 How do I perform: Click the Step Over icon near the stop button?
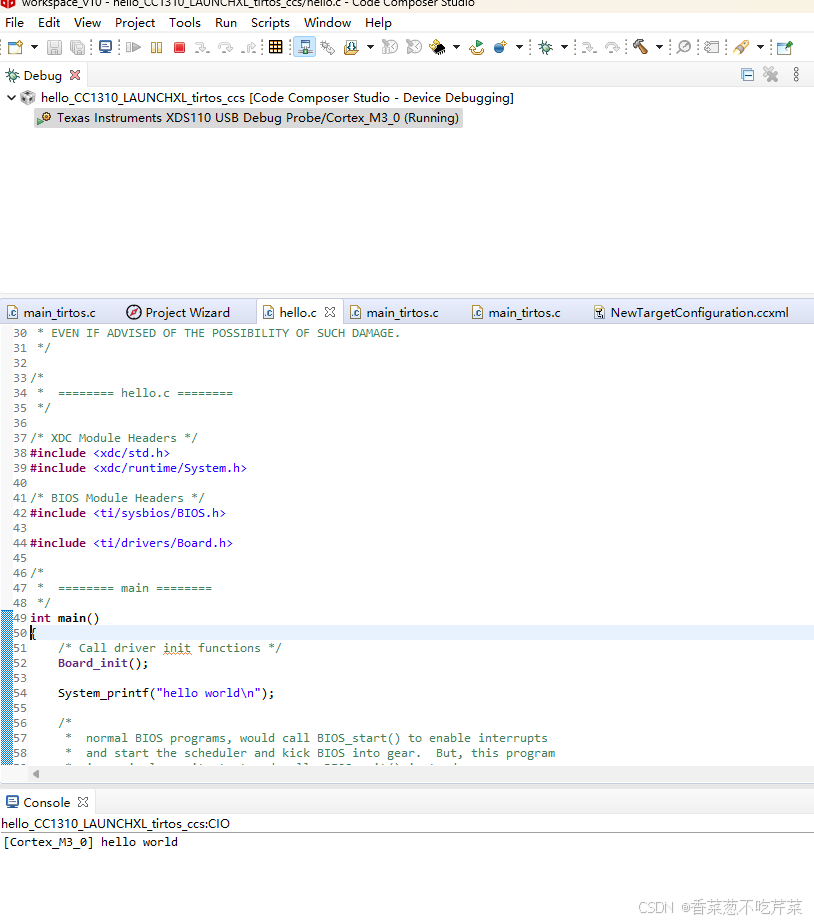coord(225,47)
